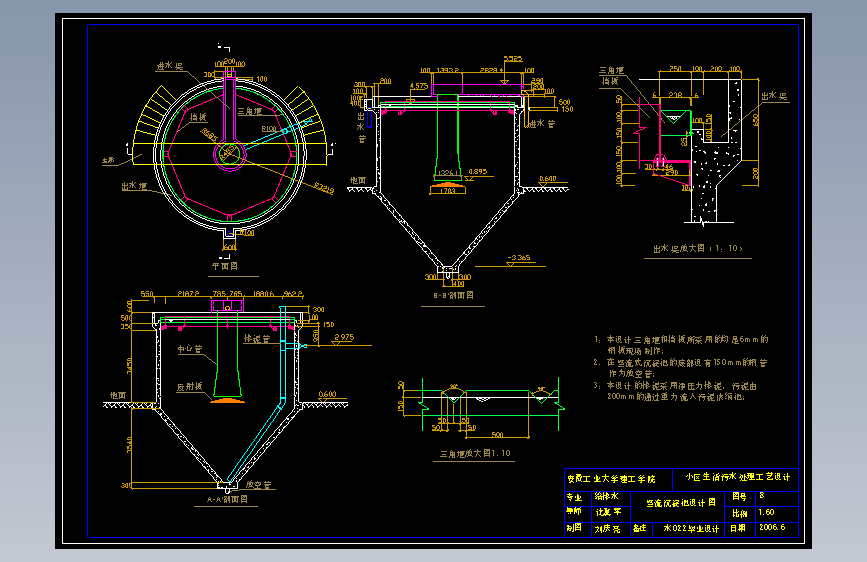Select the 2006.6 date value
The image size is (867, 562).
pyautogui.click(x=772, y=527)
